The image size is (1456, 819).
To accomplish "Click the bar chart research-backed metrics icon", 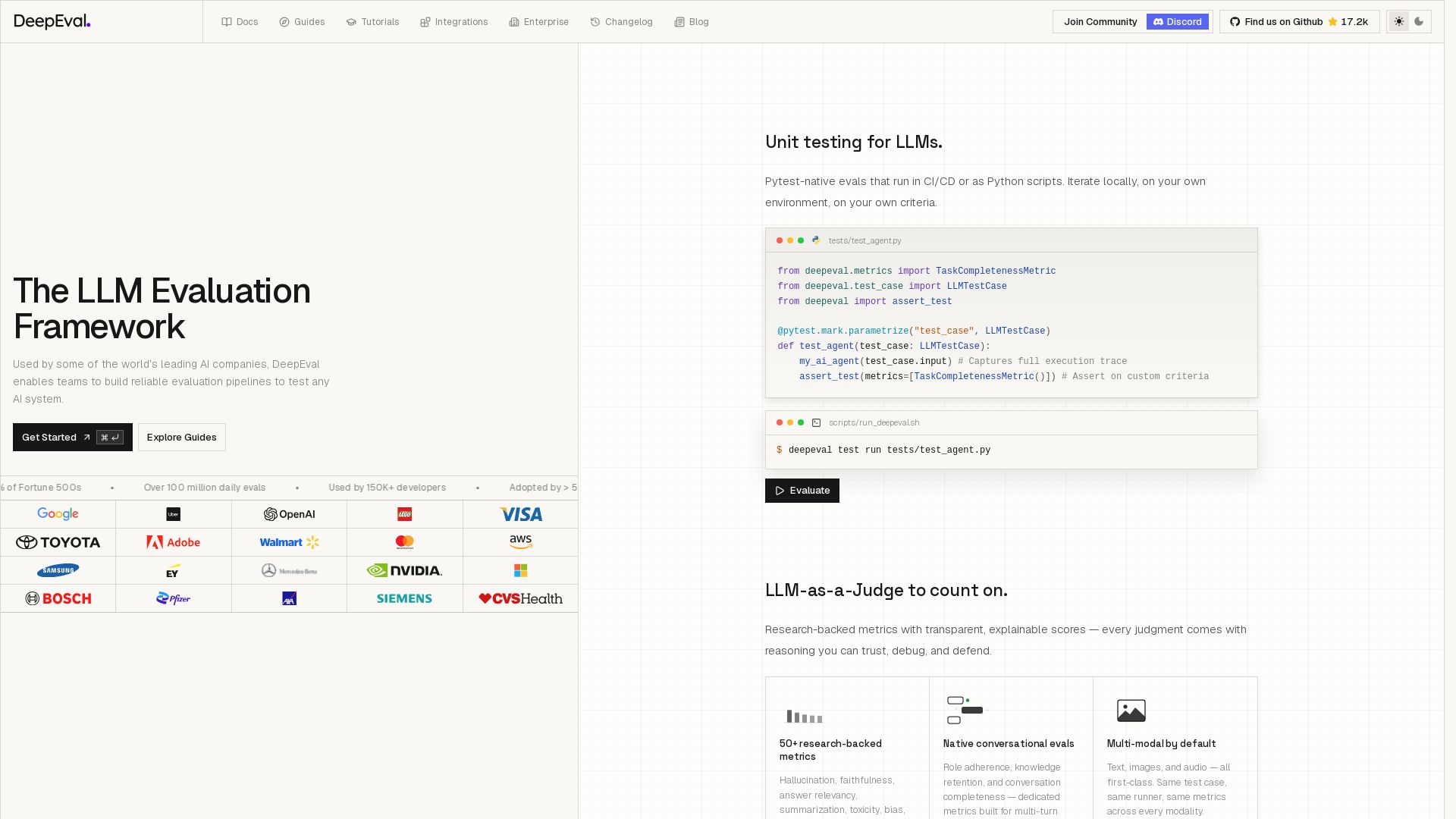I will [804, 716].
